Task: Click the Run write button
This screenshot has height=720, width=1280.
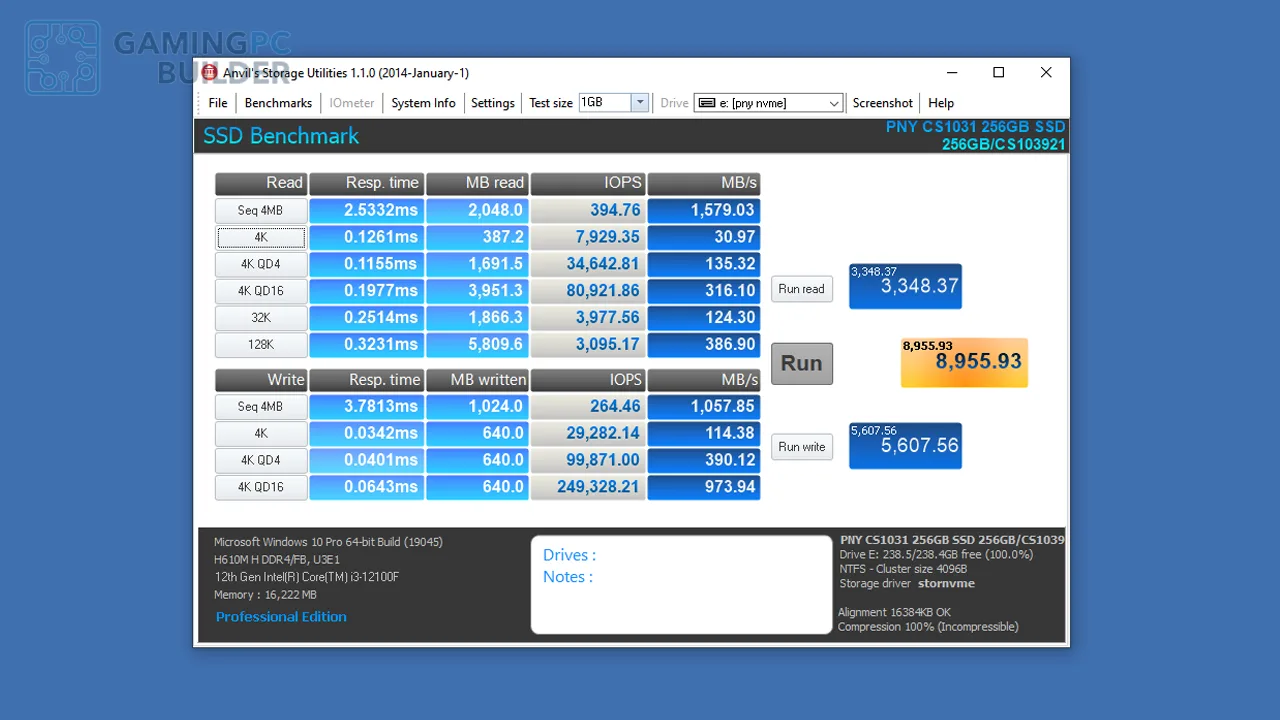Action: pos(802,447)
